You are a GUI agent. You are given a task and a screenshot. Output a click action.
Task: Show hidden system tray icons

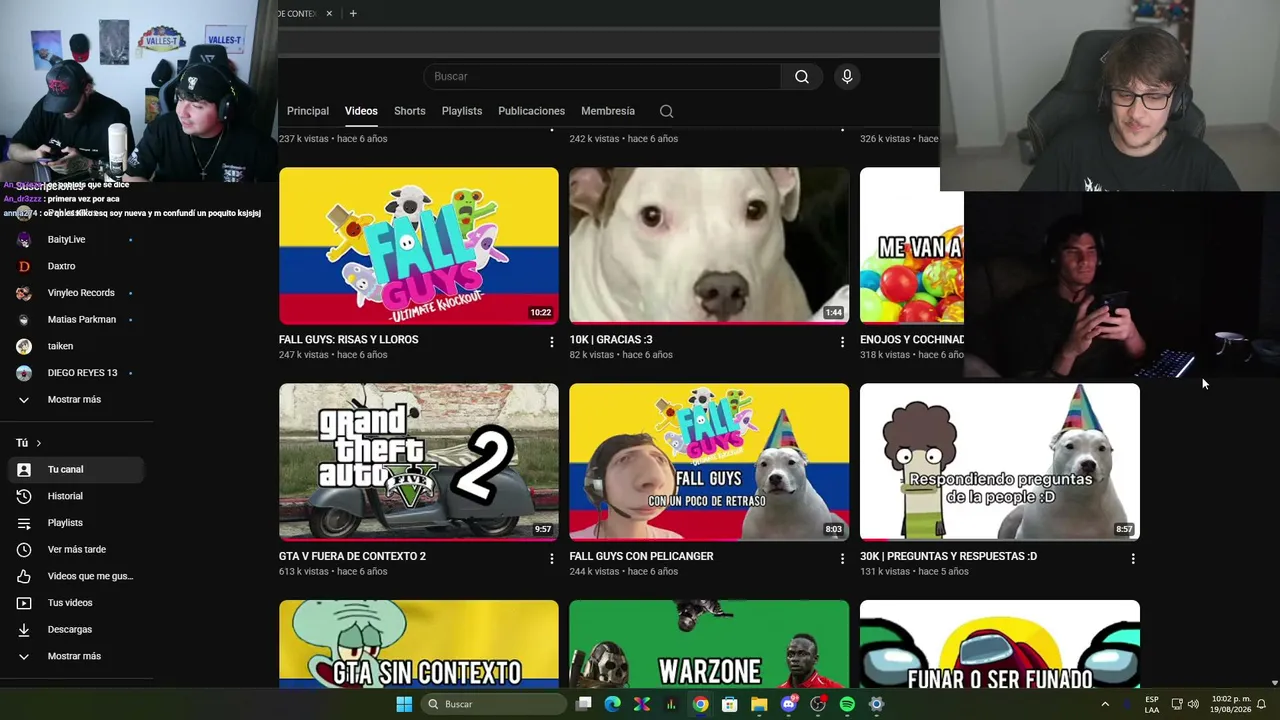coord(1105,704)
